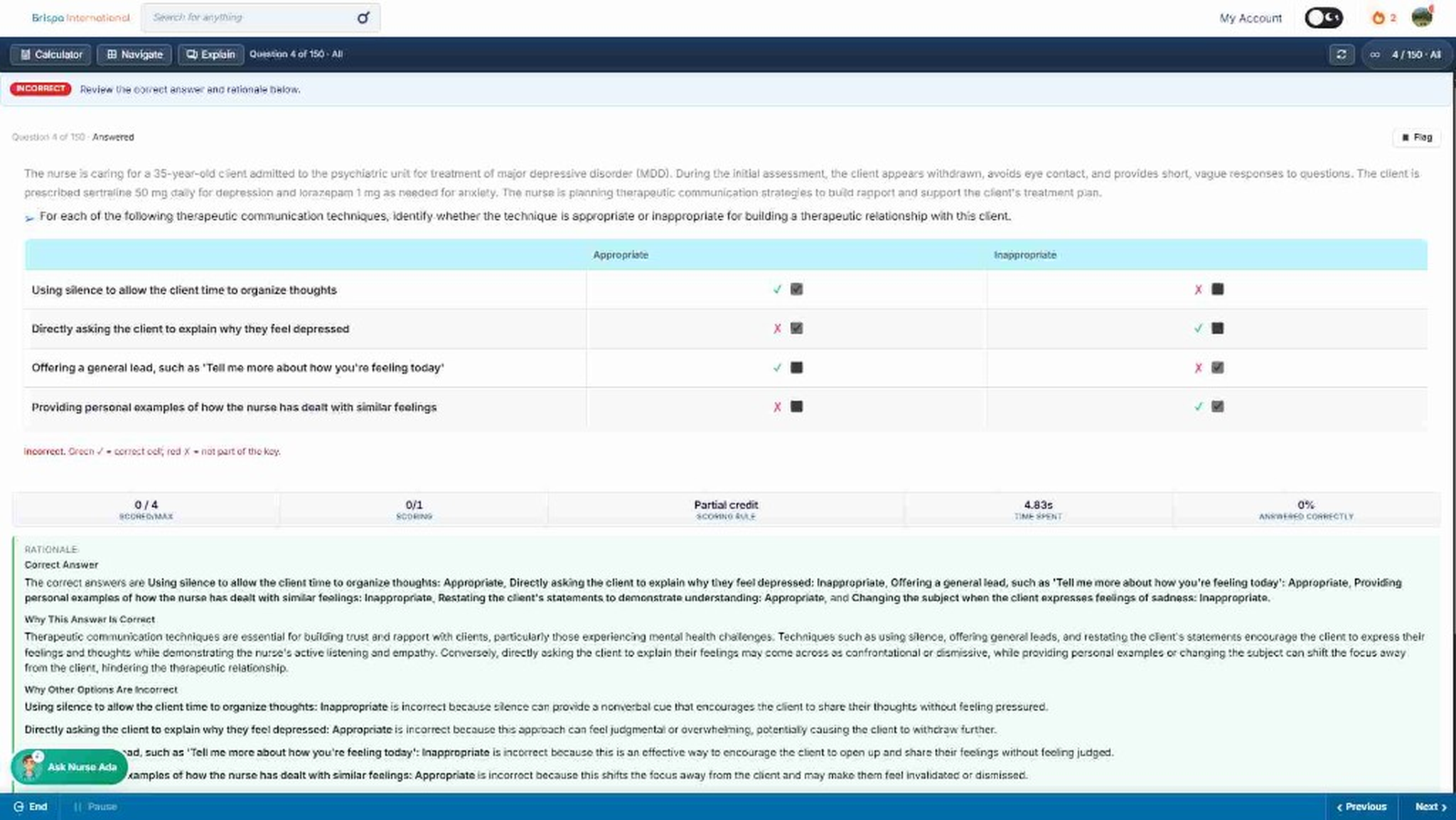The height and width of the screenshot is (820, 1456).
Task: Click the 'Correct Answer' rationale heading
Action: [x=61, y=565]
